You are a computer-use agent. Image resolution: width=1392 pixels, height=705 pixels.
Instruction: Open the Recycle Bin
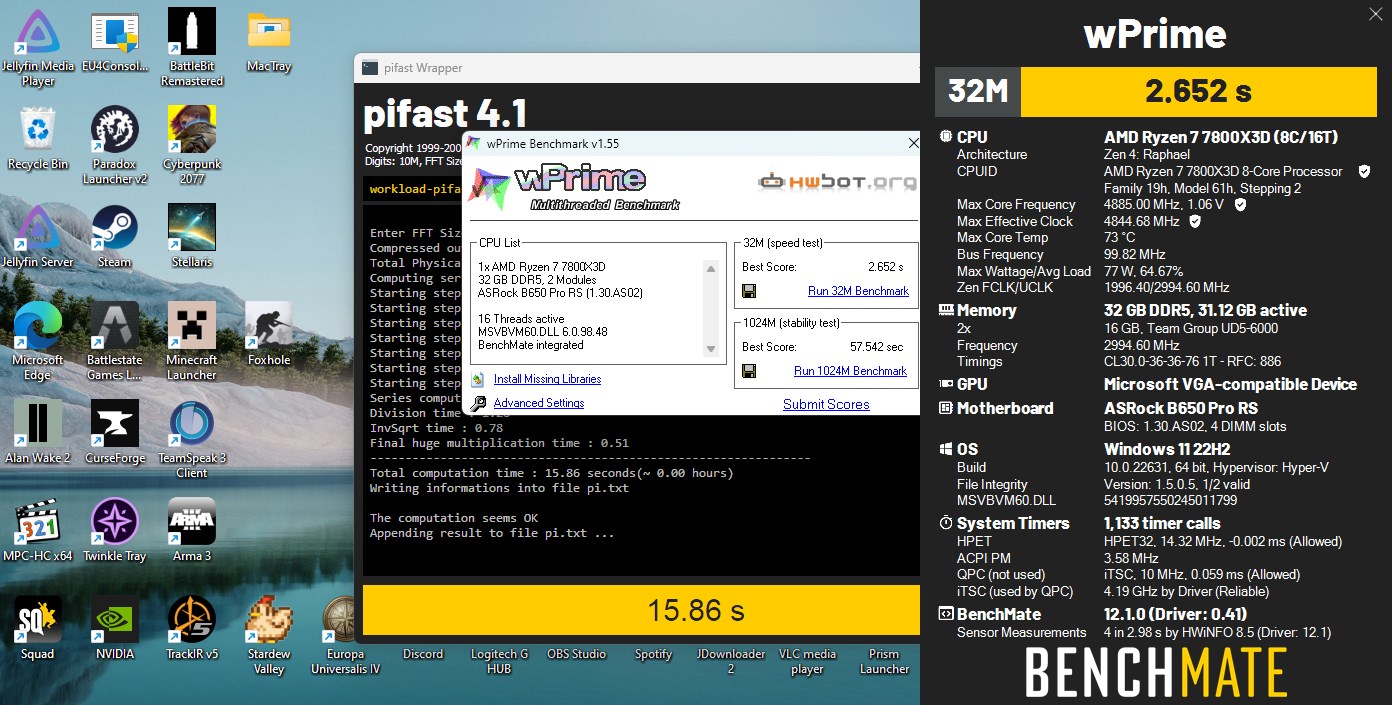[38, 139]
